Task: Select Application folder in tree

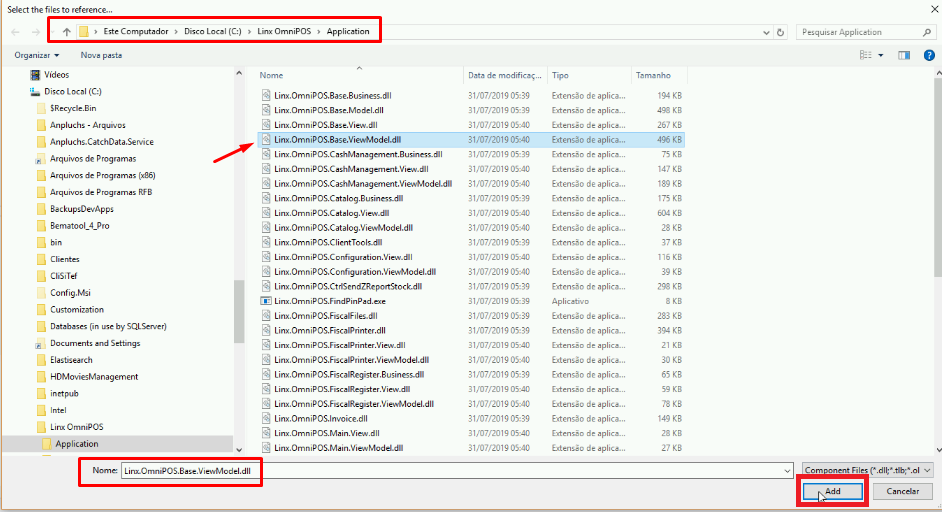Action: pos(76,444)
